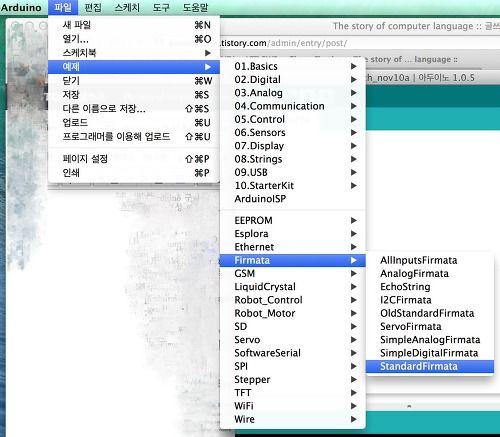Image resolution: width=500 pixels, height=437 pixels.
Task: Select the I2CFirmata example
Action: tap(430, 300)
